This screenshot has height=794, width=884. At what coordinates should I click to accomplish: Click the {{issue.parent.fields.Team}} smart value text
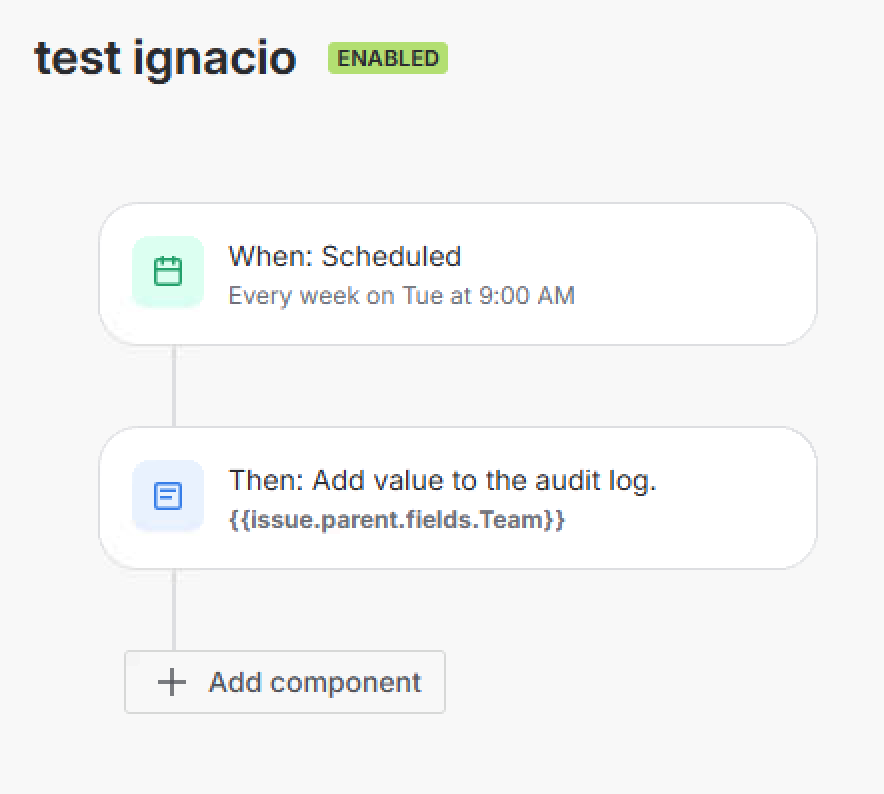coord(396,520)
